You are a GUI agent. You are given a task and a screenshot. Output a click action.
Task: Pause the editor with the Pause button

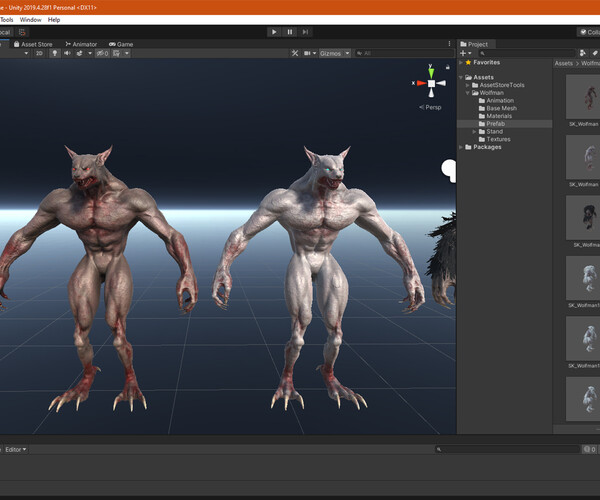point(290,32)
